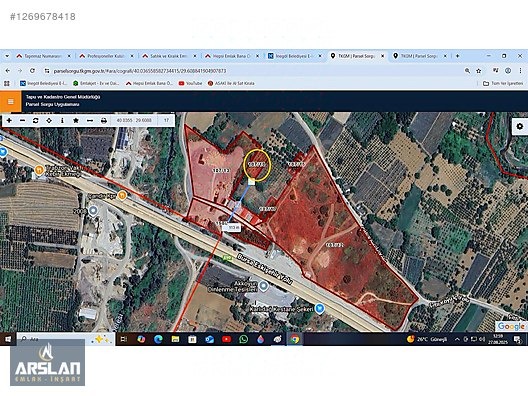Zoom out with the map minus tool
This screenshot has width=528, height=396.
pos(23,121)
